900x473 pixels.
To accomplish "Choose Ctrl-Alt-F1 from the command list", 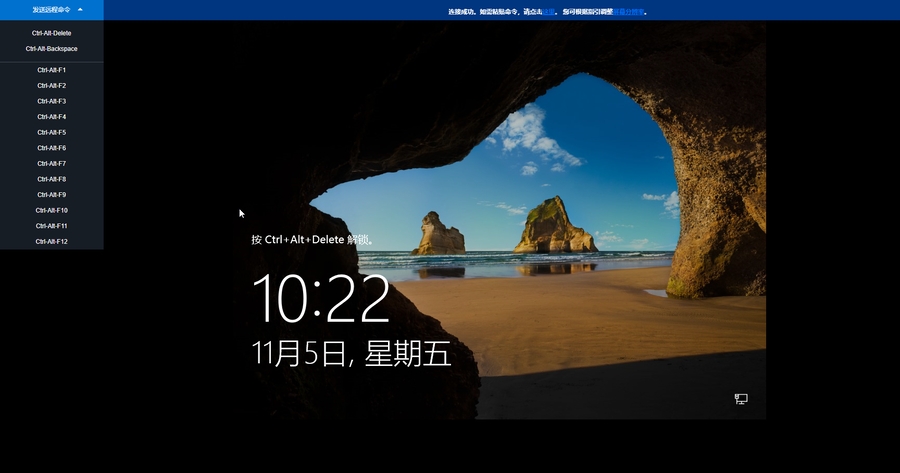I will pyautogui.click(x=51, y=70).
